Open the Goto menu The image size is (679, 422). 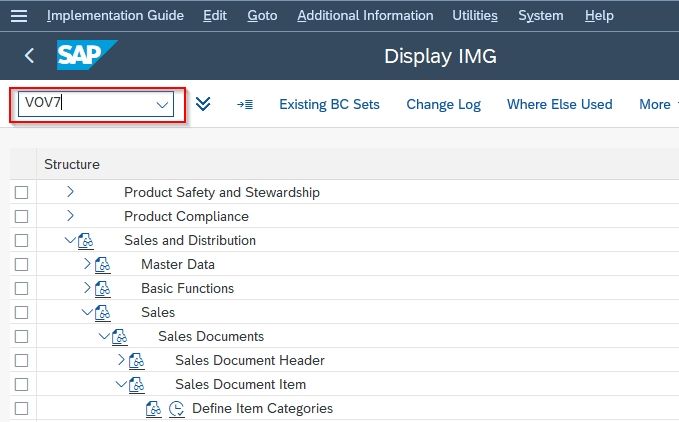262,16
